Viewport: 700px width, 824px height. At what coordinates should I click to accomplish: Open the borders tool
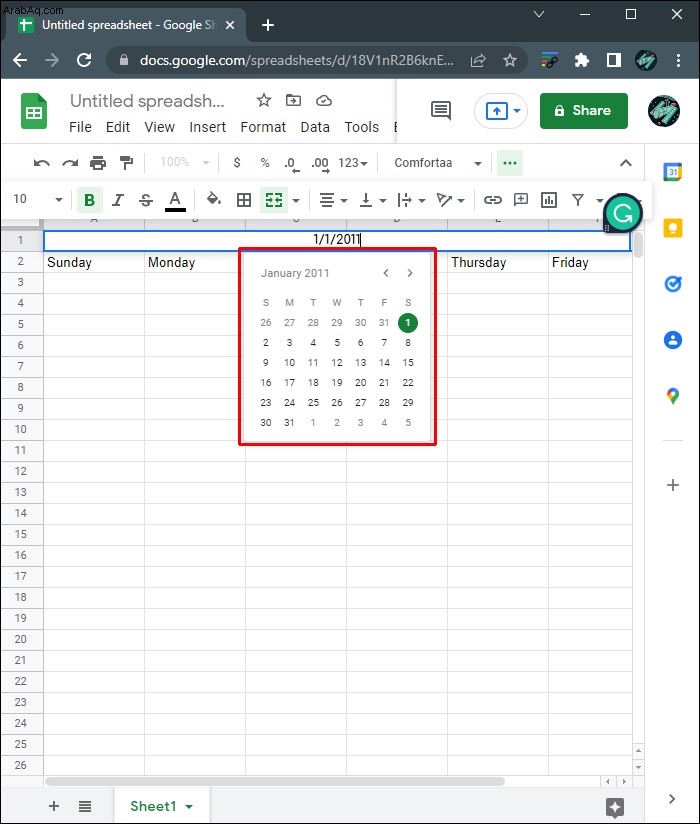click(244, 200)
